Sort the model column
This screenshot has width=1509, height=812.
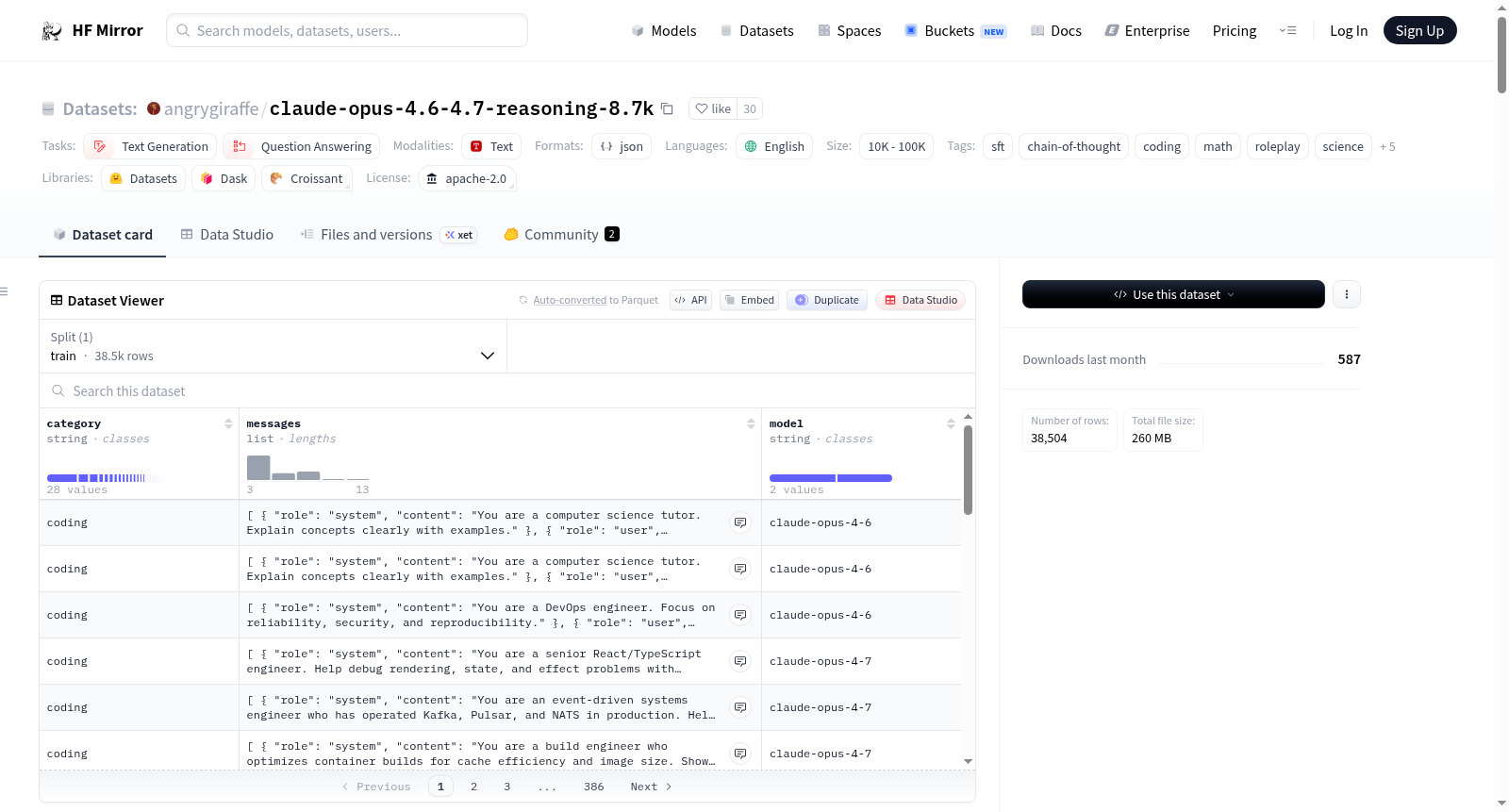(951, 423)
